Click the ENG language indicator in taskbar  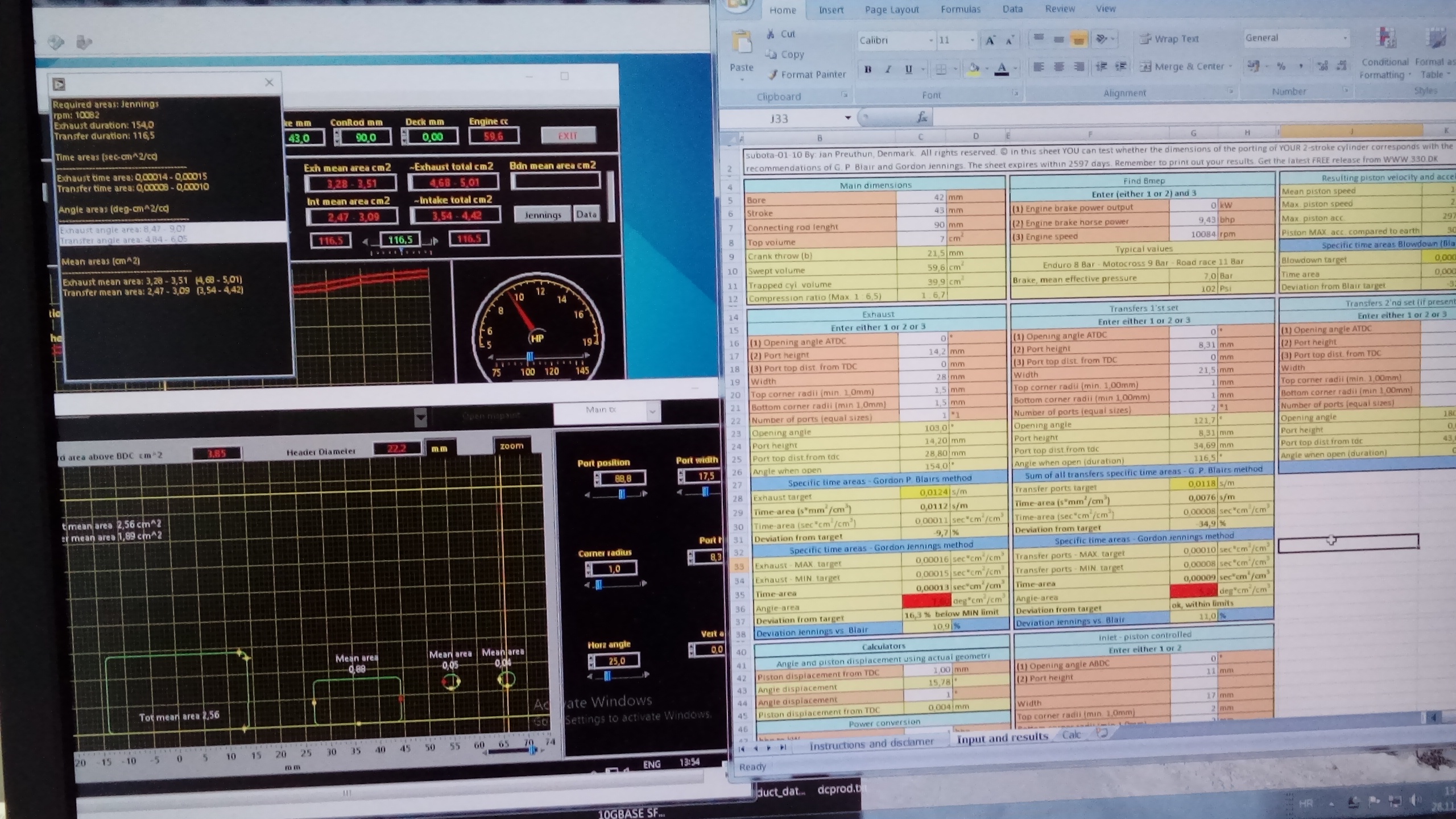click(652, 764)
